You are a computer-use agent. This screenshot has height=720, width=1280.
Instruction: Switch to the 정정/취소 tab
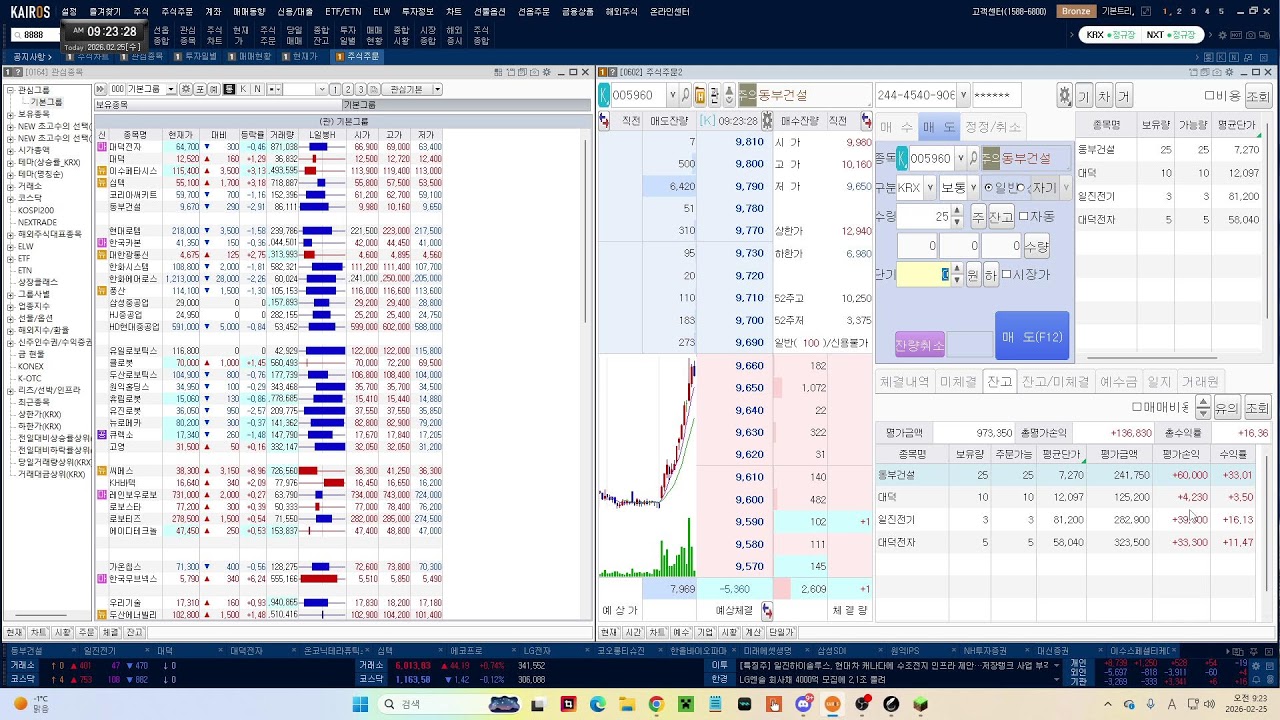(992, 127)
